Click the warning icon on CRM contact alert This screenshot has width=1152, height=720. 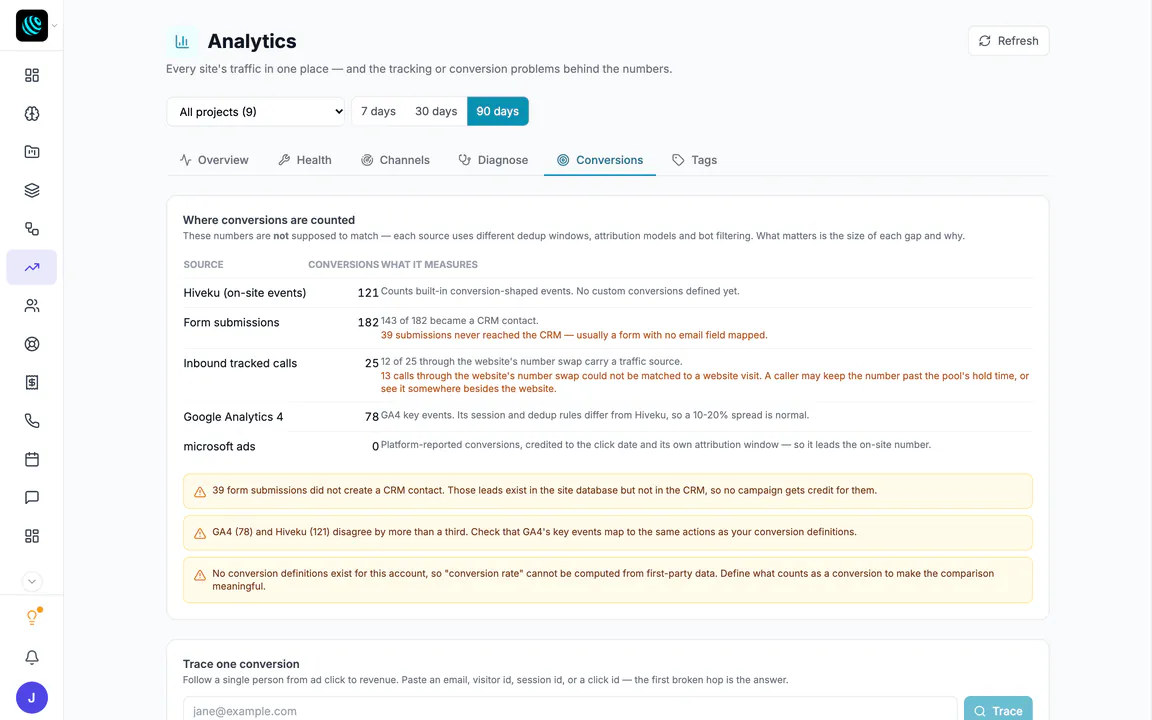tap(200, 492)
